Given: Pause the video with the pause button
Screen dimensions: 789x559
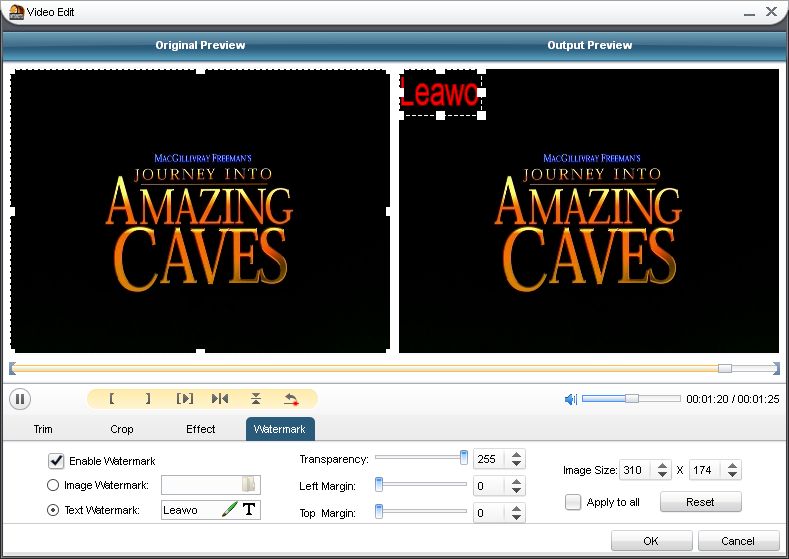Looking at the screenshot, I should (x=20, y=400).
